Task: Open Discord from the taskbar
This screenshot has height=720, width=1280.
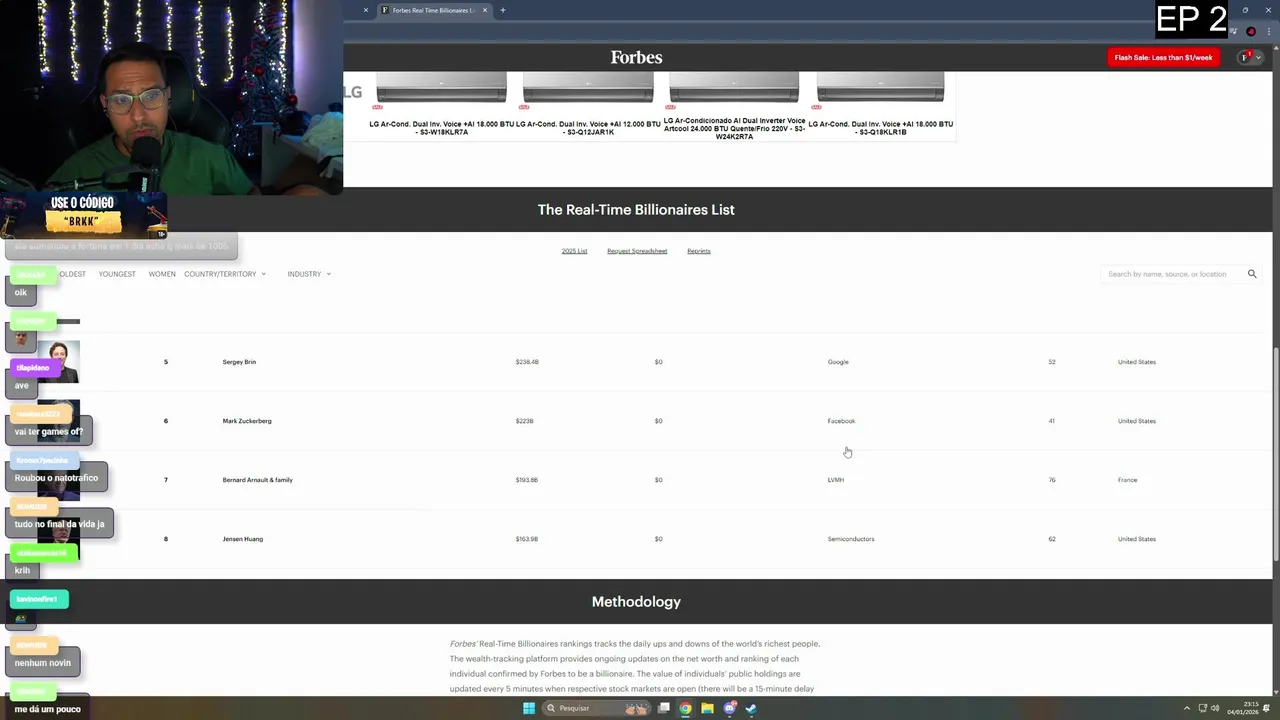Action: [x=729, y=708]
